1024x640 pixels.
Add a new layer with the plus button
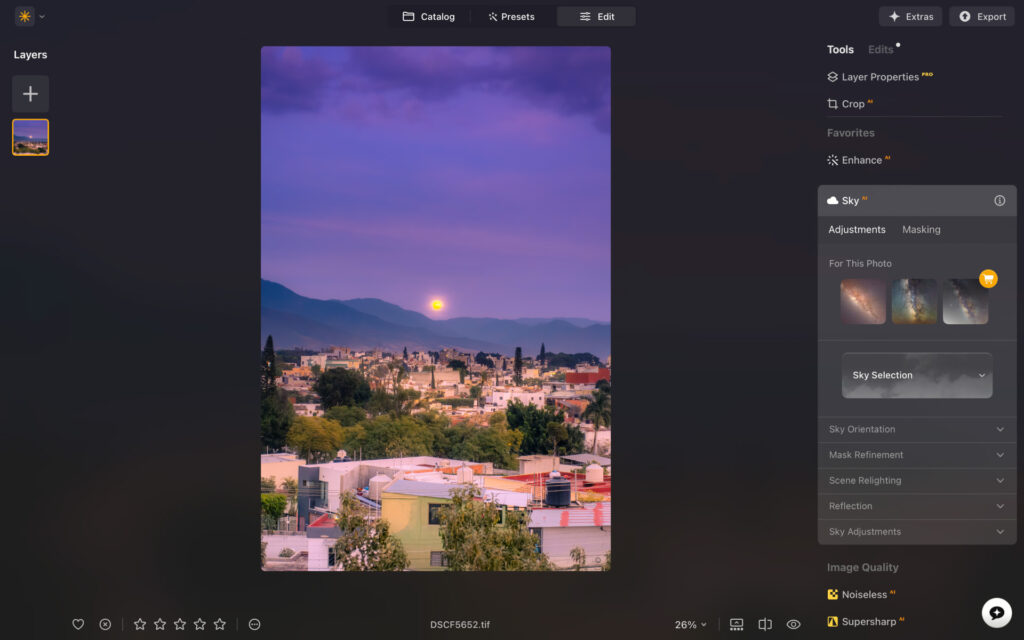point(30,93)
